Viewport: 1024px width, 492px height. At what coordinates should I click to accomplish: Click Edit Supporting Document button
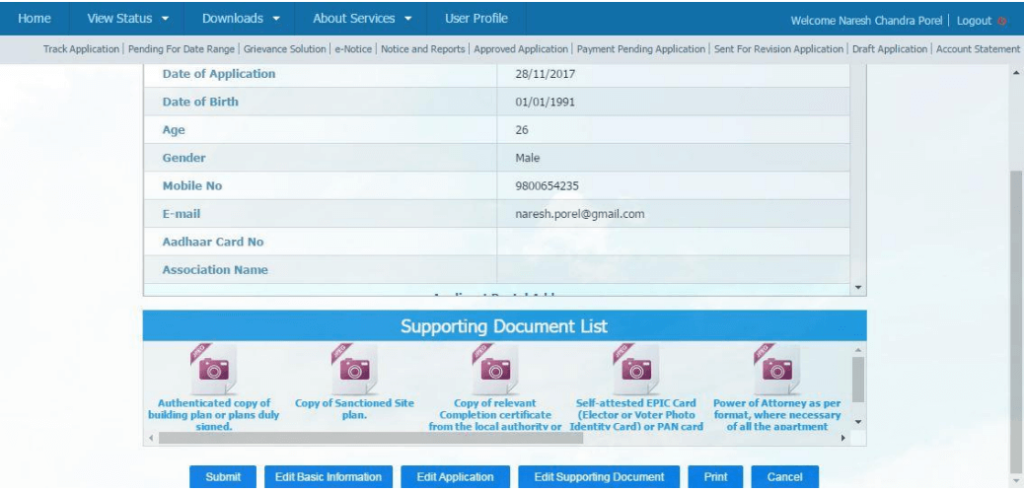(x=599, y=477)
